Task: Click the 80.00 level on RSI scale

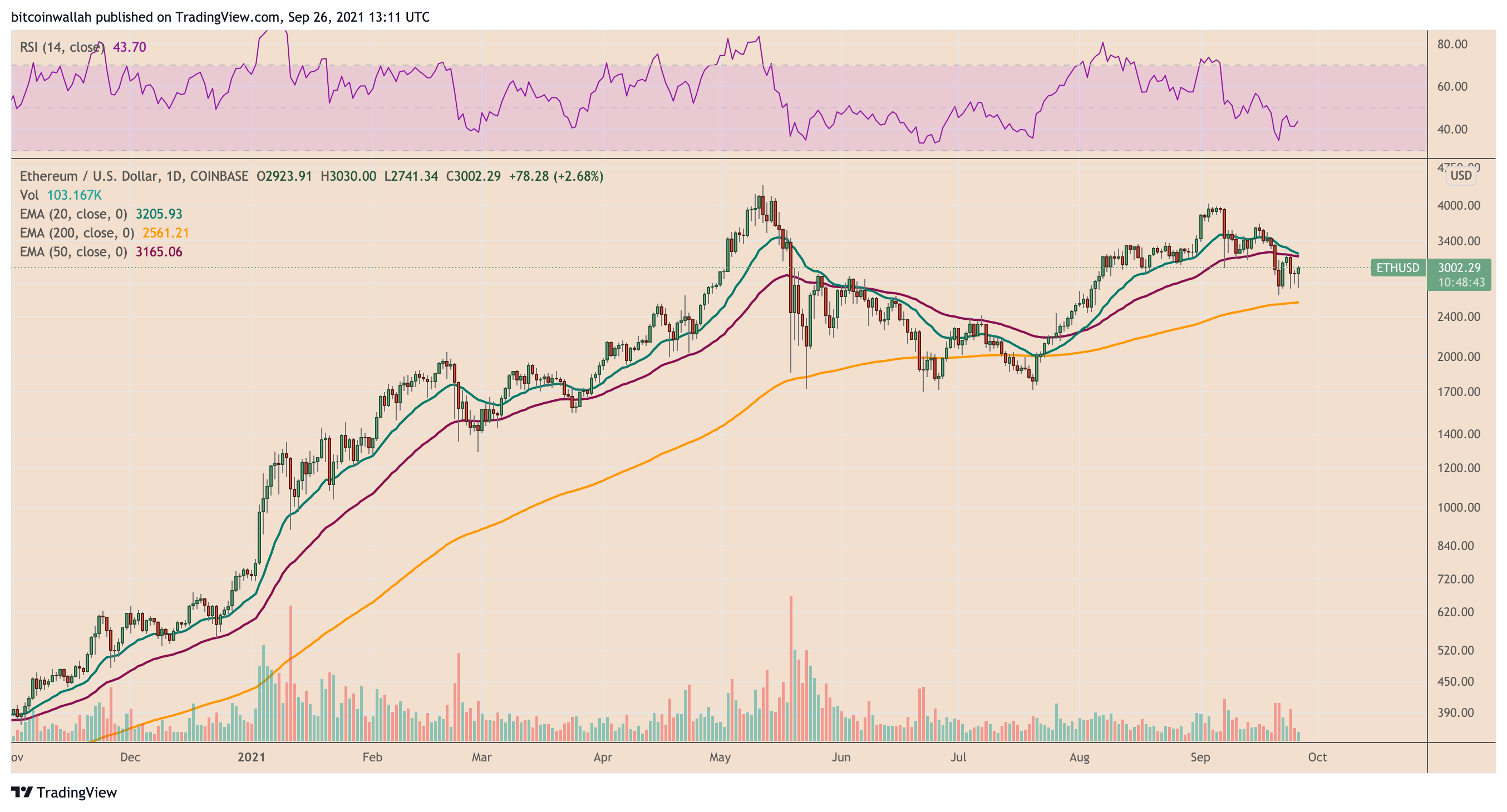Action: 1452,44
